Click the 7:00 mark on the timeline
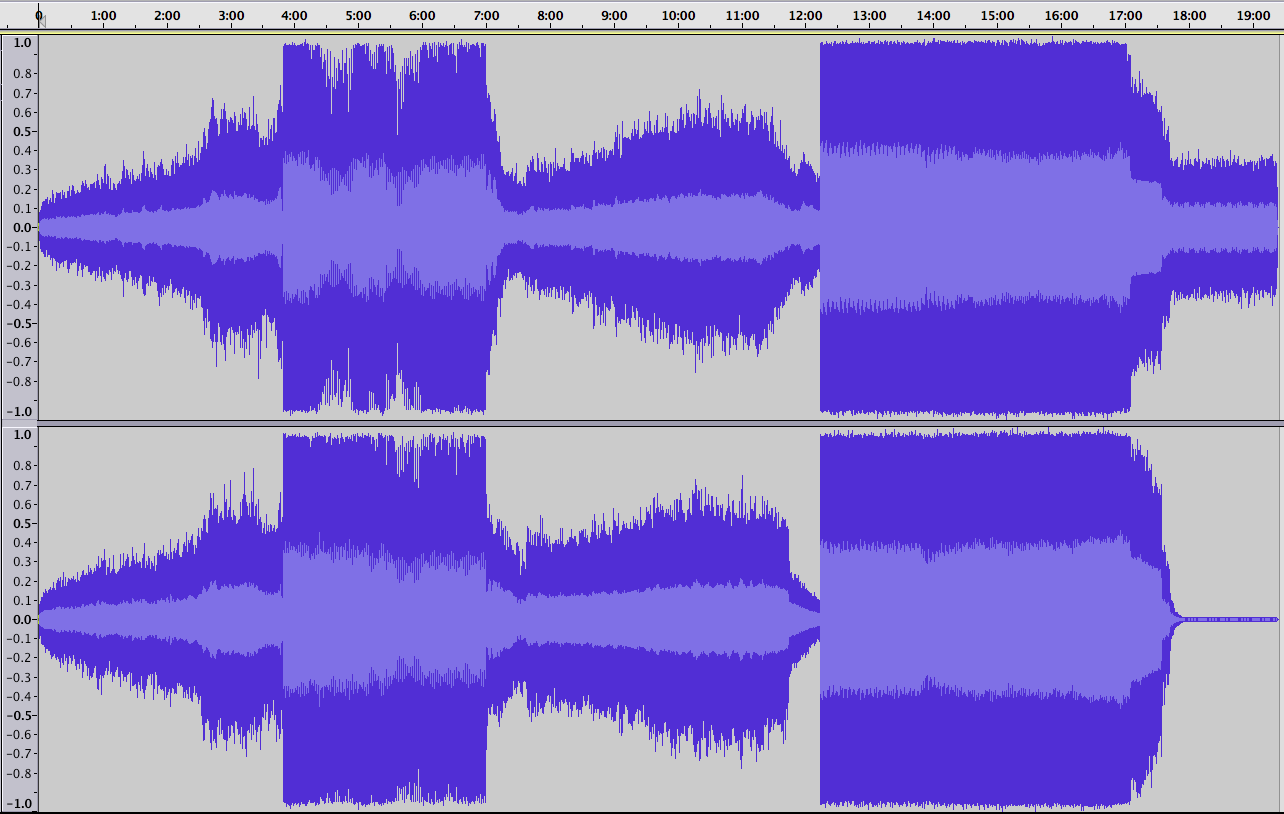1284x814 pixels. click(x=486, y=16)
